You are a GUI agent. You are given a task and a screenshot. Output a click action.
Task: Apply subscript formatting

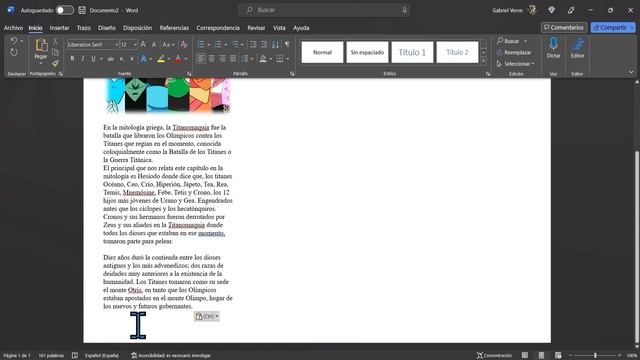pos(121,59)
